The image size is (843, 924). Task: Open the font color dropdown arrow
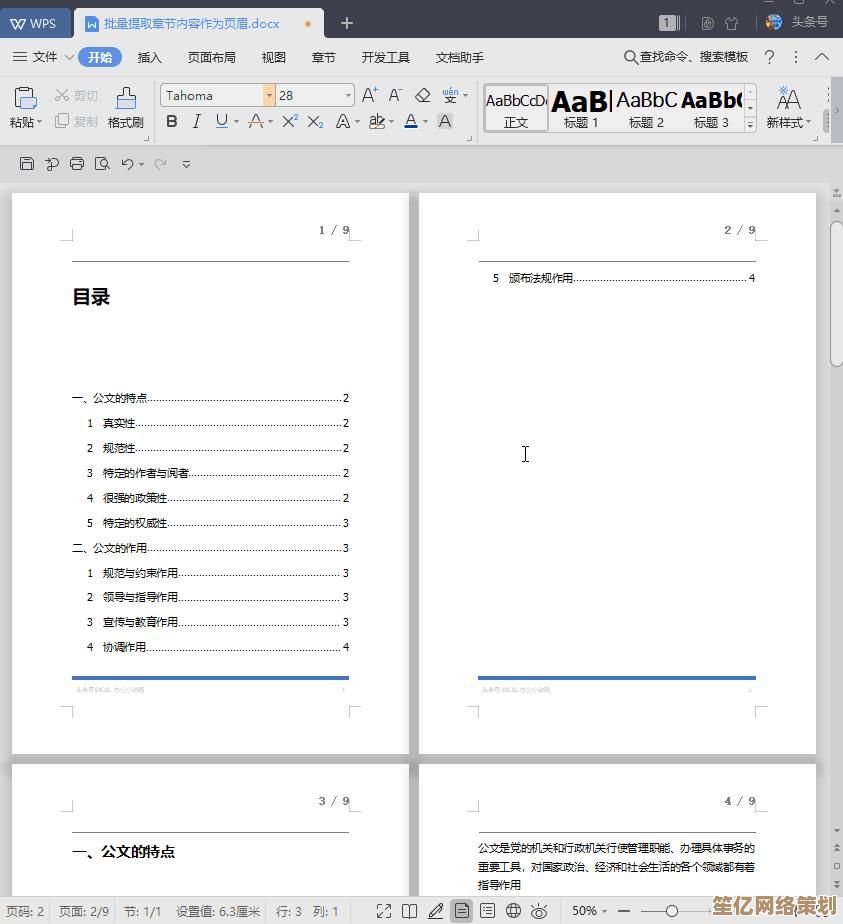(x=424, y=121)
